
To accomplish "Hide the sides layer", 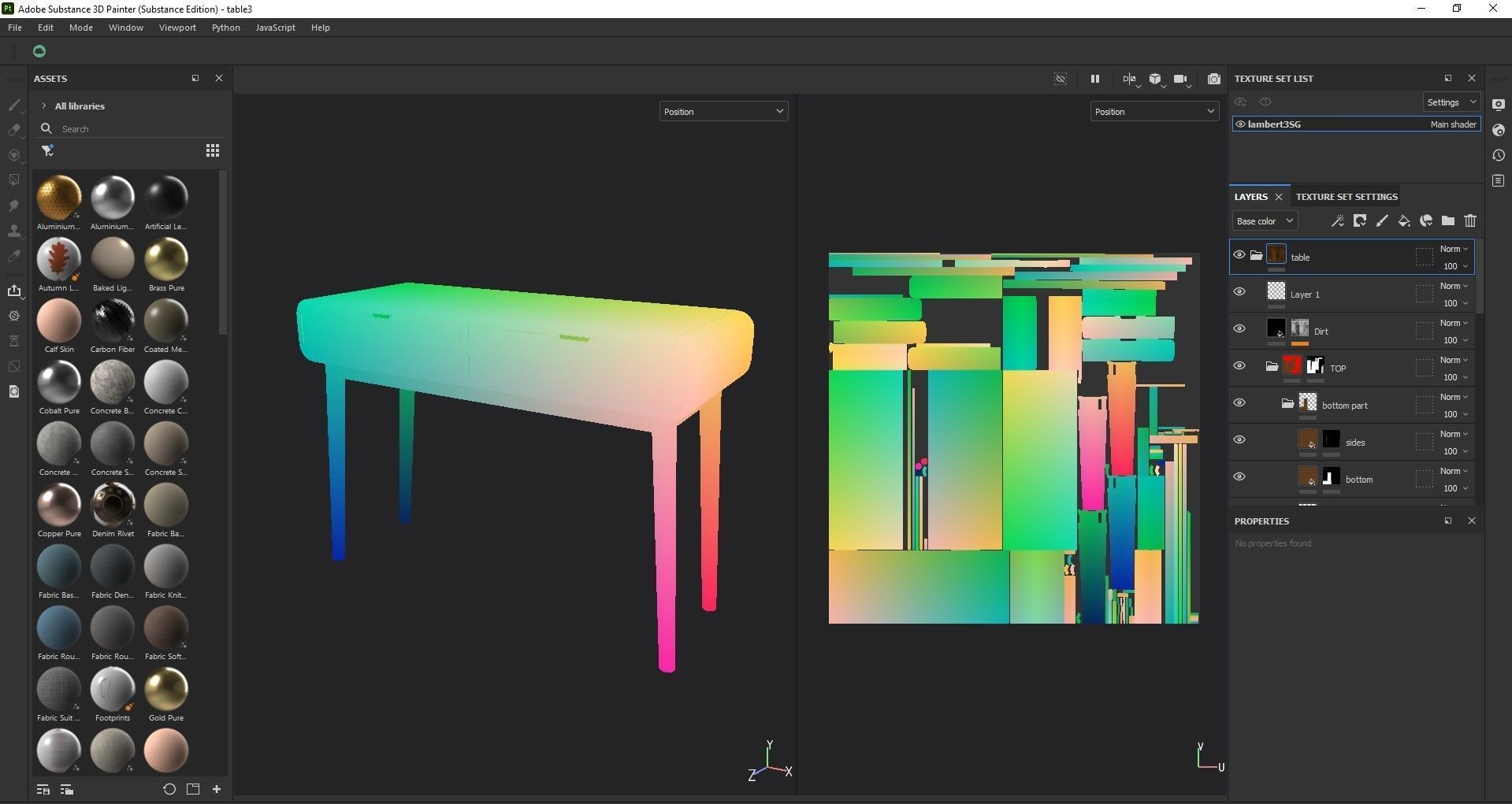I will [1239, 440].
